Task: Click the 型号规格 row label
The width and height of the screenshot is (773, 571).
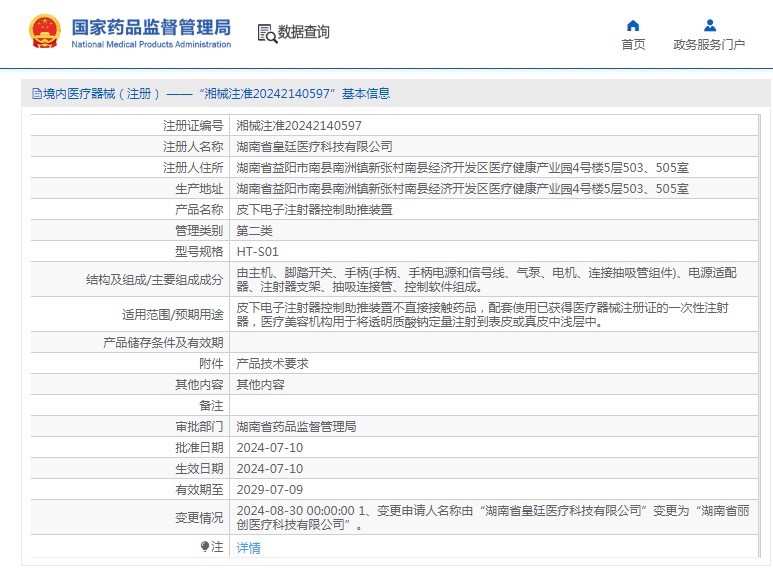Action: click(199, 252)
